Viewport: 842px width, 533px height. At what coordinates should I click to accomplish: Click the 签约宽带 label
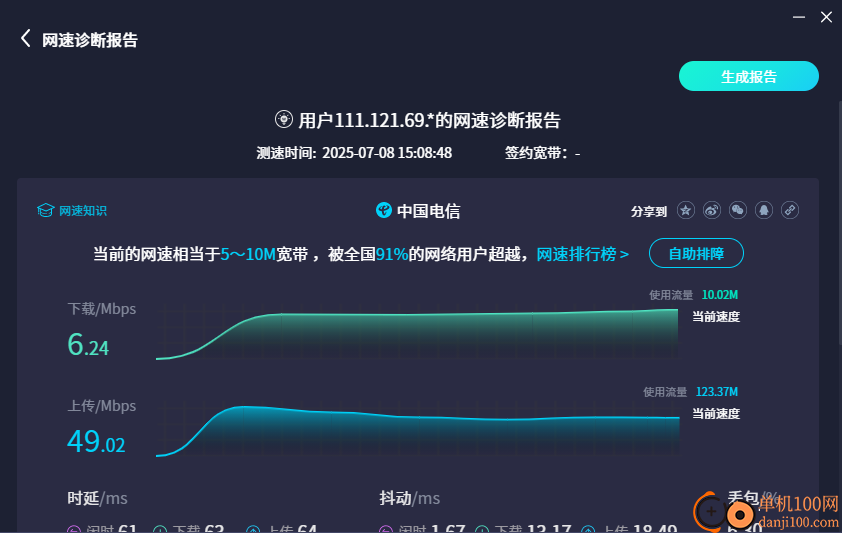pyautogui.click(x=536, y=153)
